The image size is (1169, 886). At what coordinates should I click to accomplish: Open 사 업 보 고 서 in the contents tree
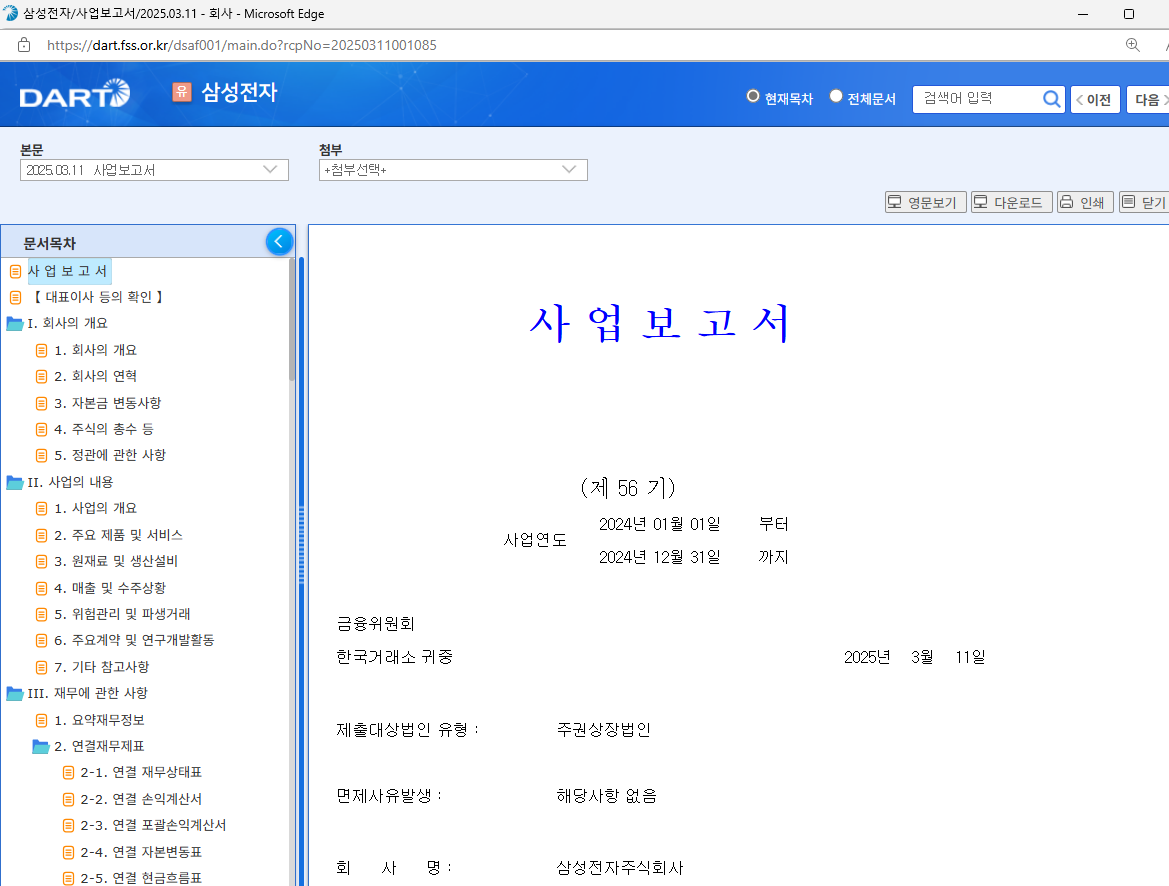pyautogui.click(x=68, y=271)
